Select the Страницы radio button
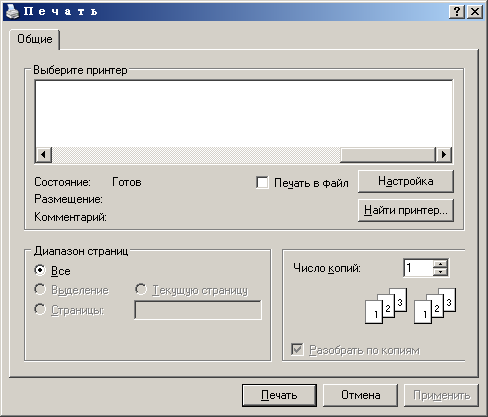Viewport: 488px width, 417px height. point(40,309)
